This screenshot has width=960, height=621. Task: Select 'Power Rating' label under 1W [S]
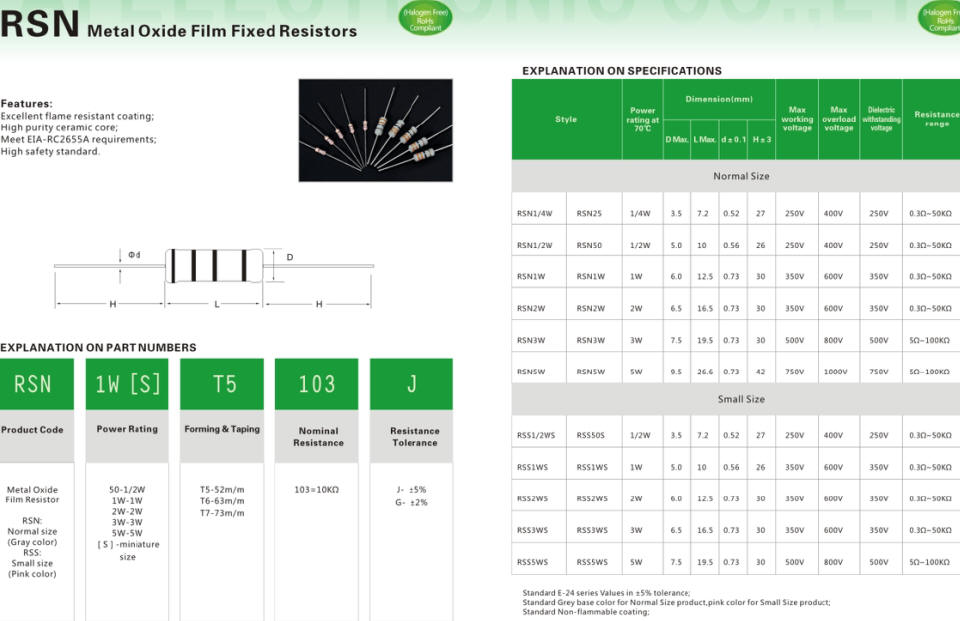127,429
